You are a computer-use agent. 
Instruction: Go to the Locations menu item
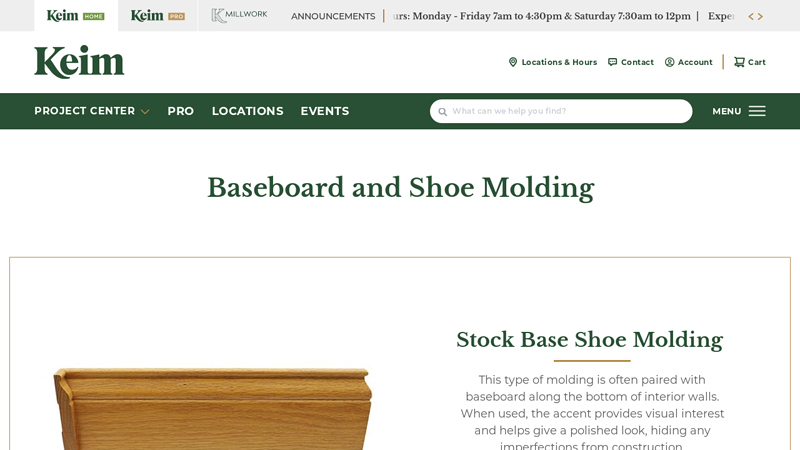[247, 111]
